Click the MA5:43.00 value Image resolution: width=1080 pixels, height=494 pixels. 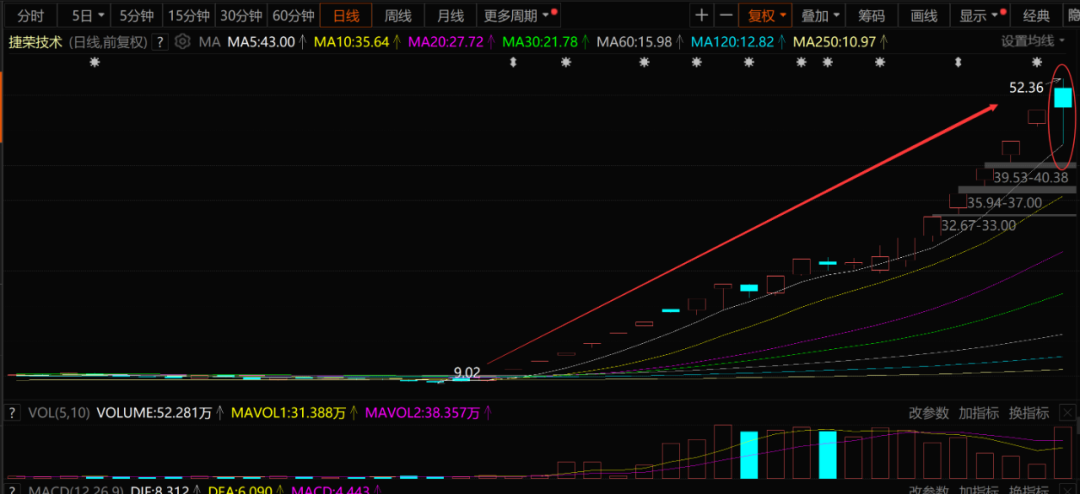click(x=261, y=42)
